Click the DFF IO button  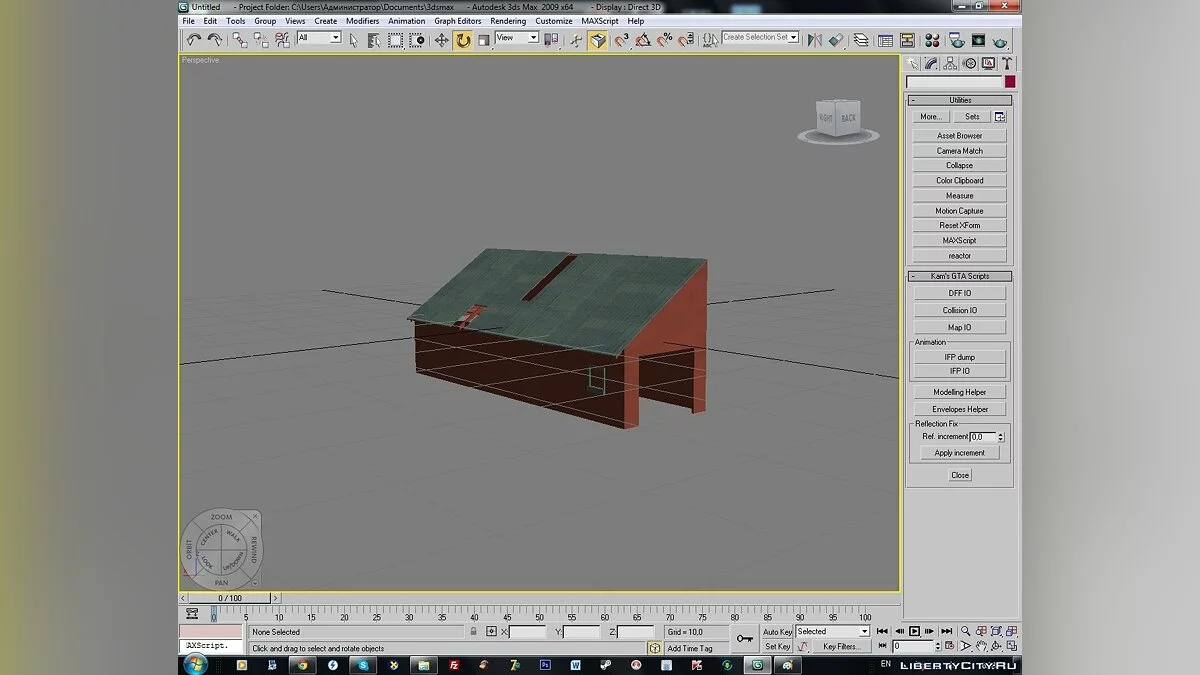tap(959, 293)
